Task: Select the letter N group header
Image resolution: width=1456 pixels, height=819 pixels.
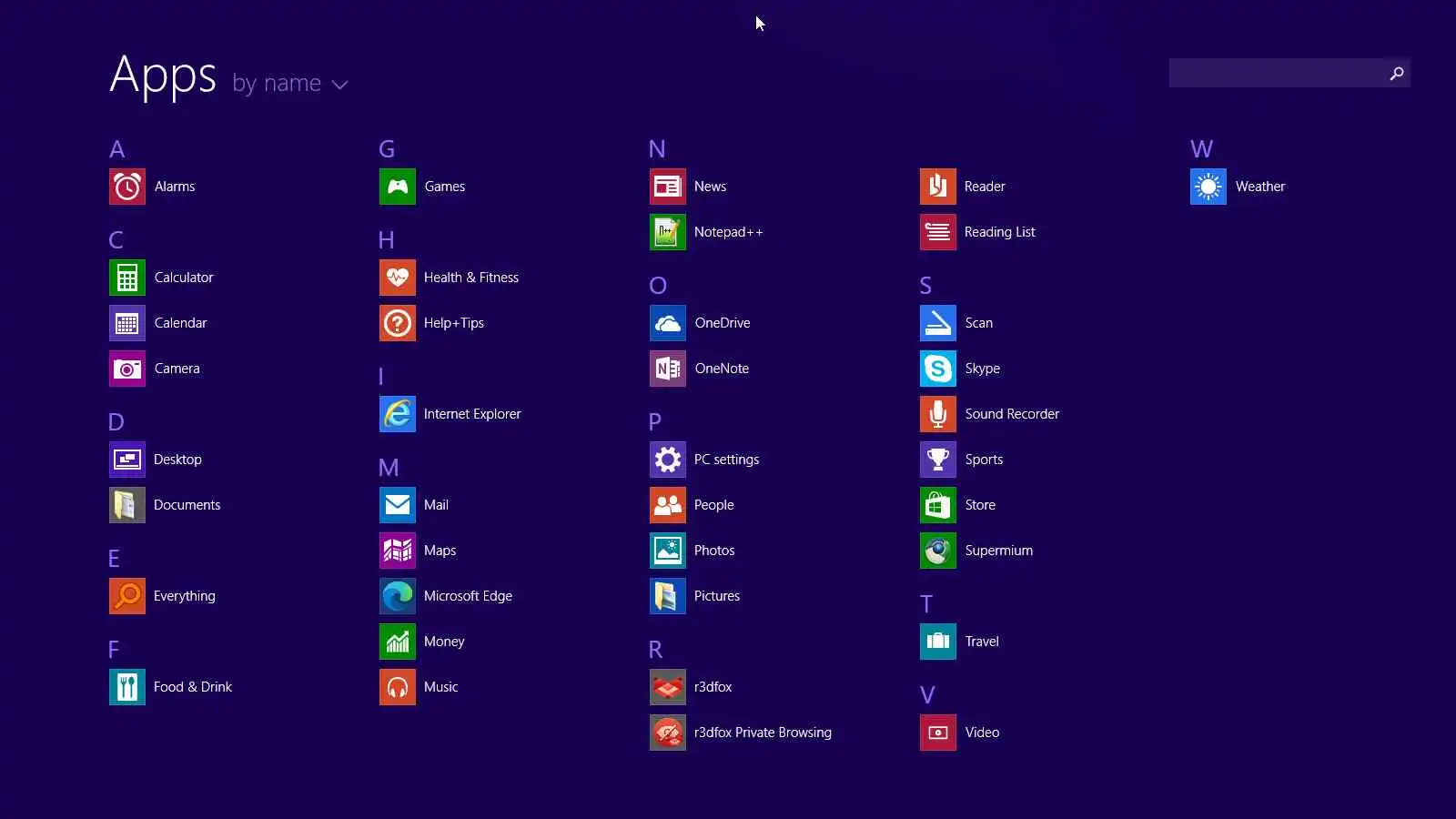Action: [657, 149]
